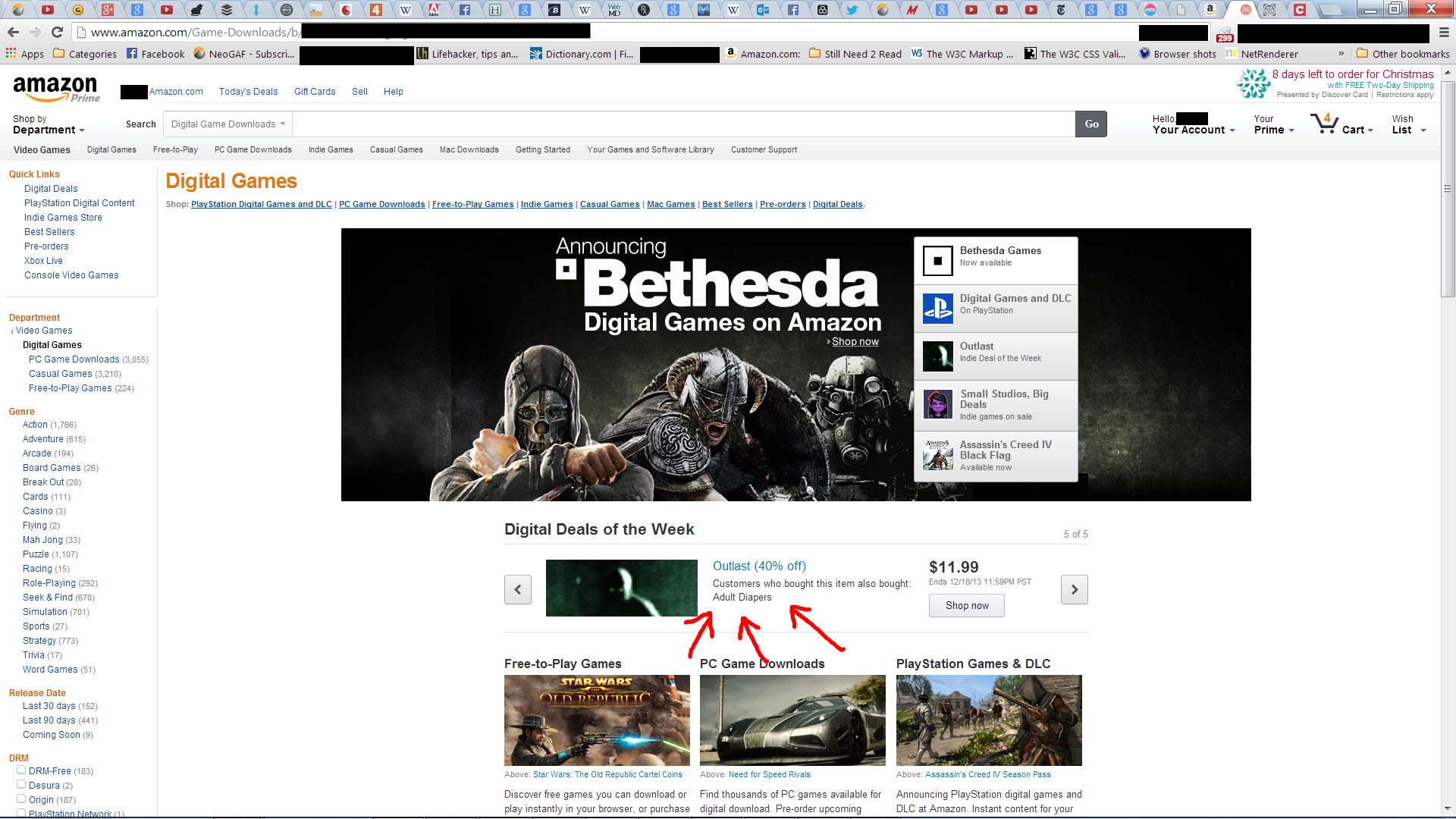Open the NeoGAF bookmark
The height and width of the screenshot is (819, 1456).
pos(244,54)
